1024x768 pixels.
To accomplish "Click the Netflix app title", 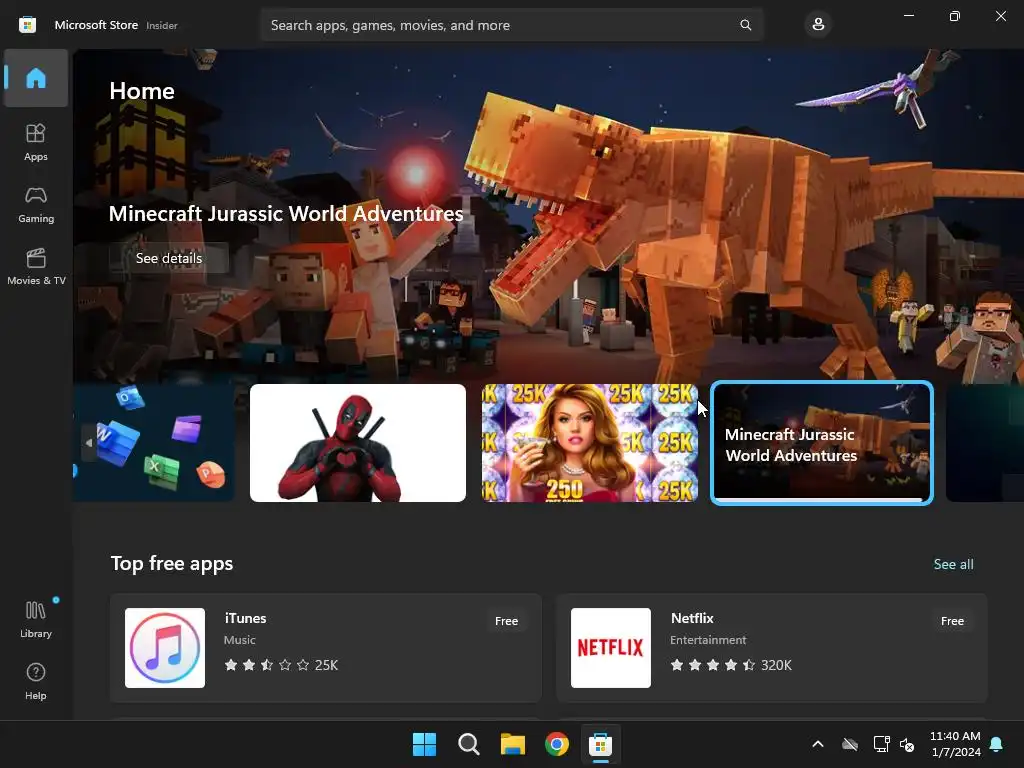I will (x=692, y=618).
